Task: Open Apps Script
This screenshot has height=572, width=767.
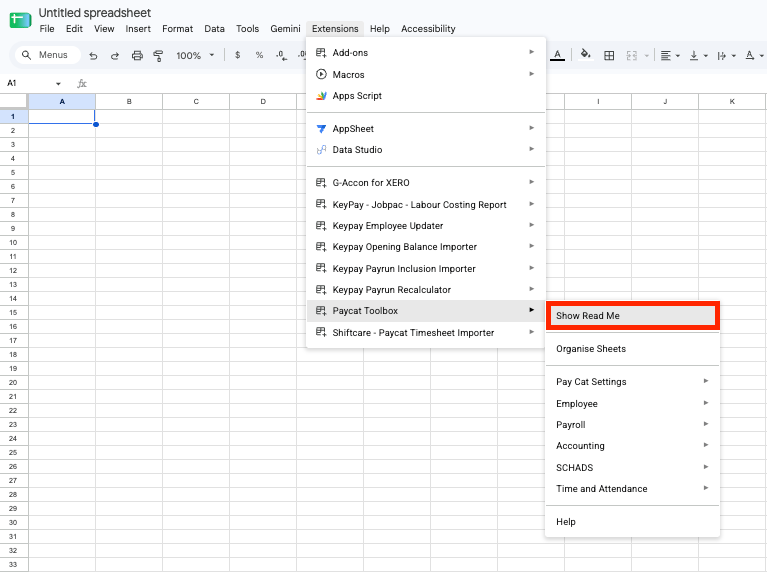Action: 426,96
